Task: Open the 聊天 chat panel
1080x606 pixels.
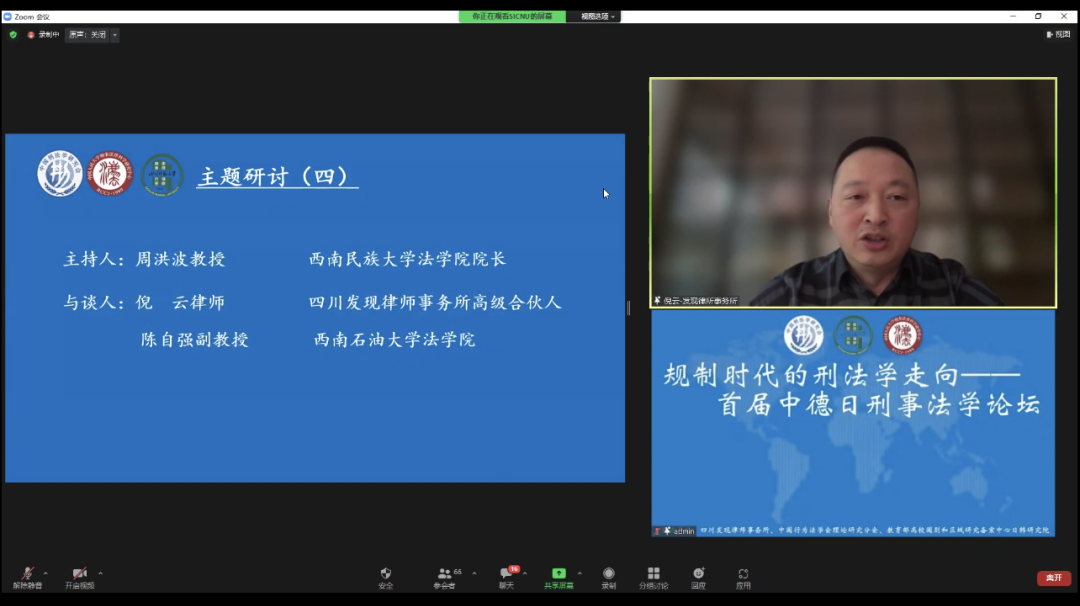Action: tap(506, 576)
